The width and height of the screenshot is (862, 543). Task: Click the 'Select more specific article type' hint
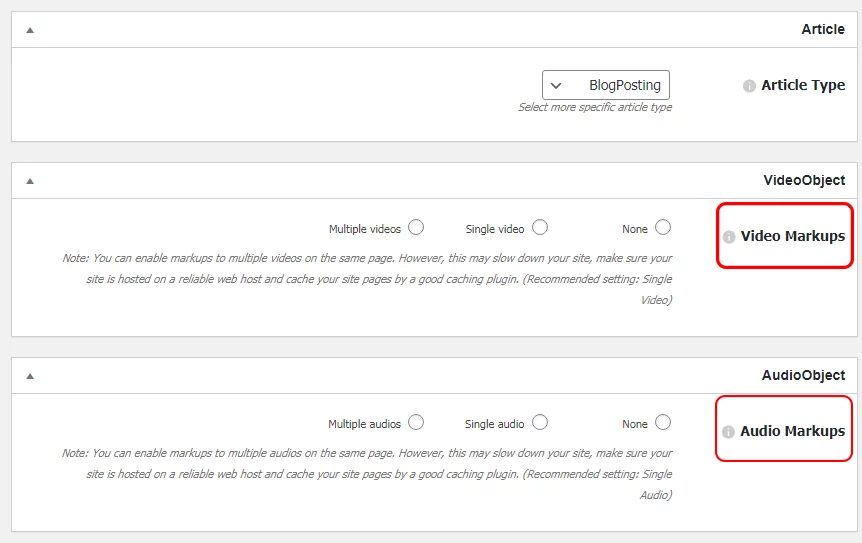[x=595, y=107]
